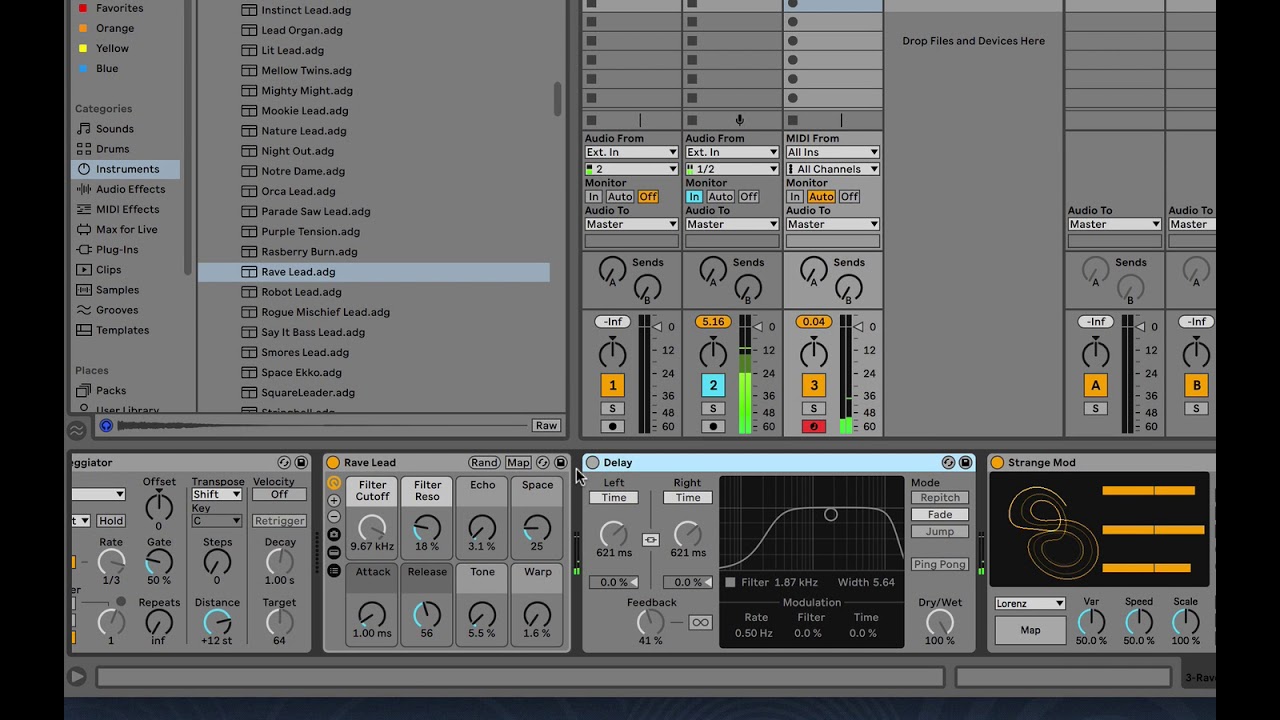Open Rave Lead macro variations camera icon
This screenshot has width=1280, height=720.
pyautogui.click(x=334, y=535)
